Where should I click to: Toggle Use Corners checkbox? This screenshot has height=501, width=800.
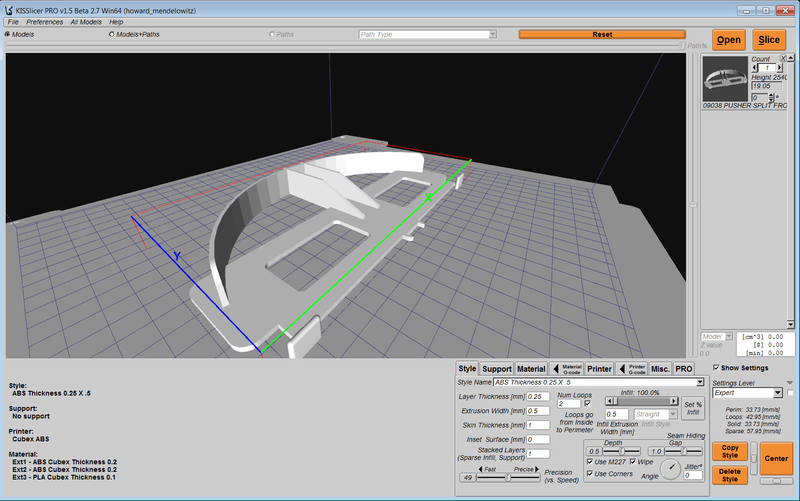[590, 473]
